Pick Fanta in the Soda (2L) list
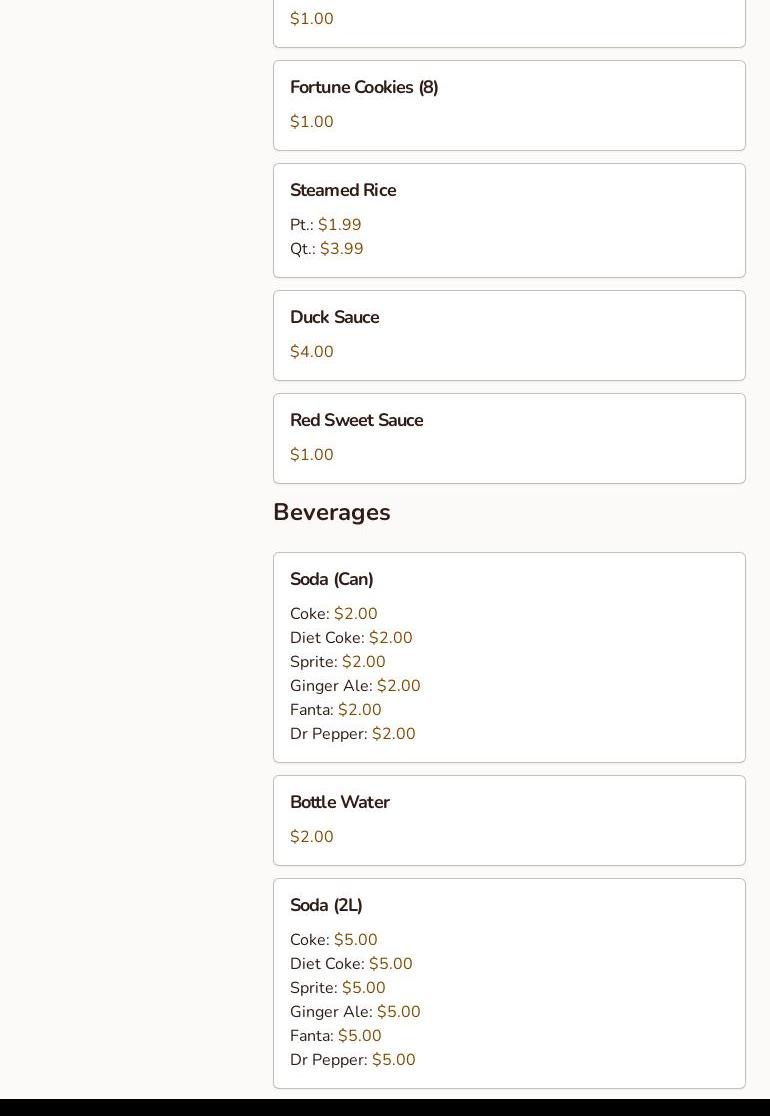 tap(336, 1036)
